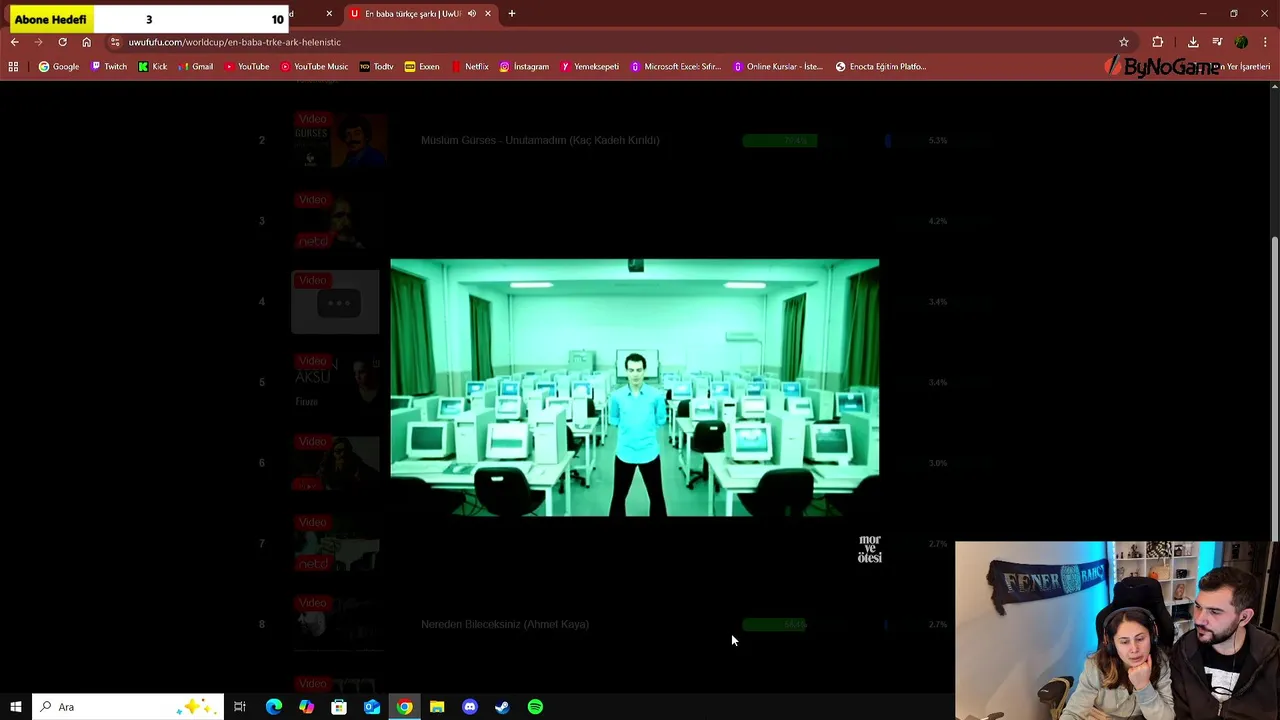Screen dimensions: 1280x720
Task: Open the Kick bookmark
Action: tap(153, 66)
